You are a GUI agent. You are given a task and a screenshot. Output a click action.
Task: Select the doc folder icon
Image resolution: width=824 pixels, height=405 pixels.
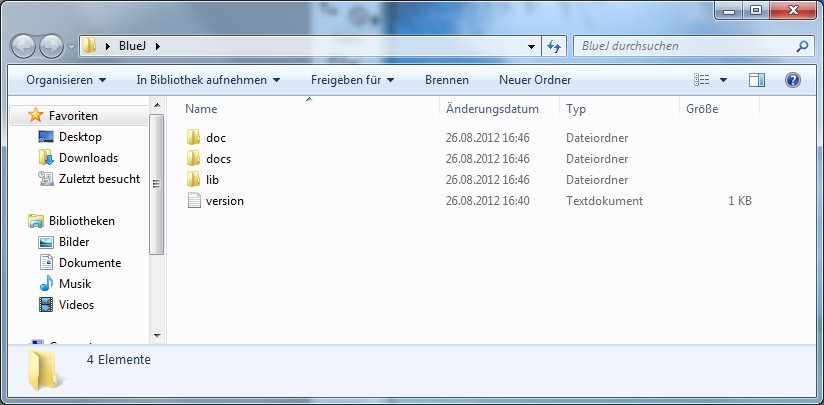click(x=195, y=138)
